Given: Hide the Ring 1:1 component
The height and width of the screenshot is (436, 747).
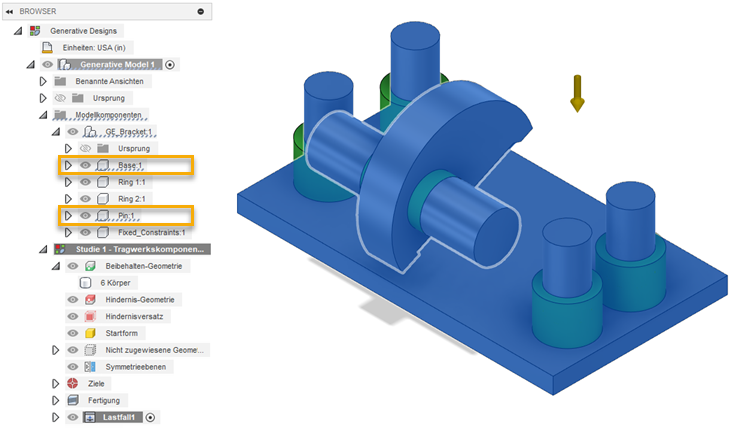Looking at the screenshot, I should (85, 182).
